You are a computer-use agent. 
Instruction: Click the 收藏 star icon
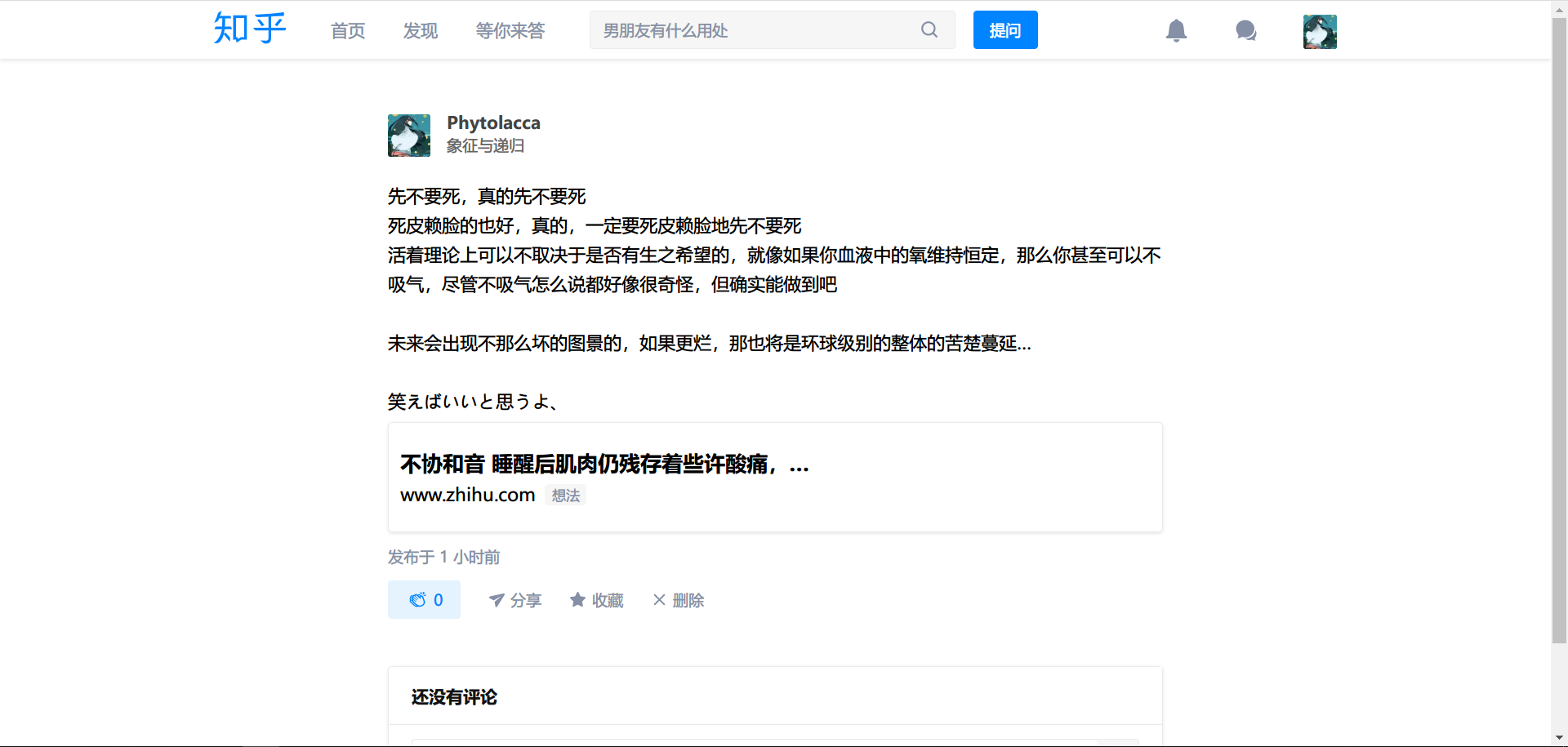point(577,600)
